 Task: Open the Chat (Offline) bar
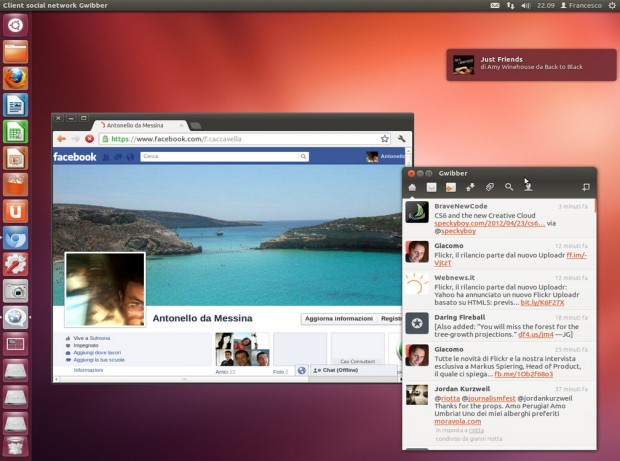click(x=353, y=370)
